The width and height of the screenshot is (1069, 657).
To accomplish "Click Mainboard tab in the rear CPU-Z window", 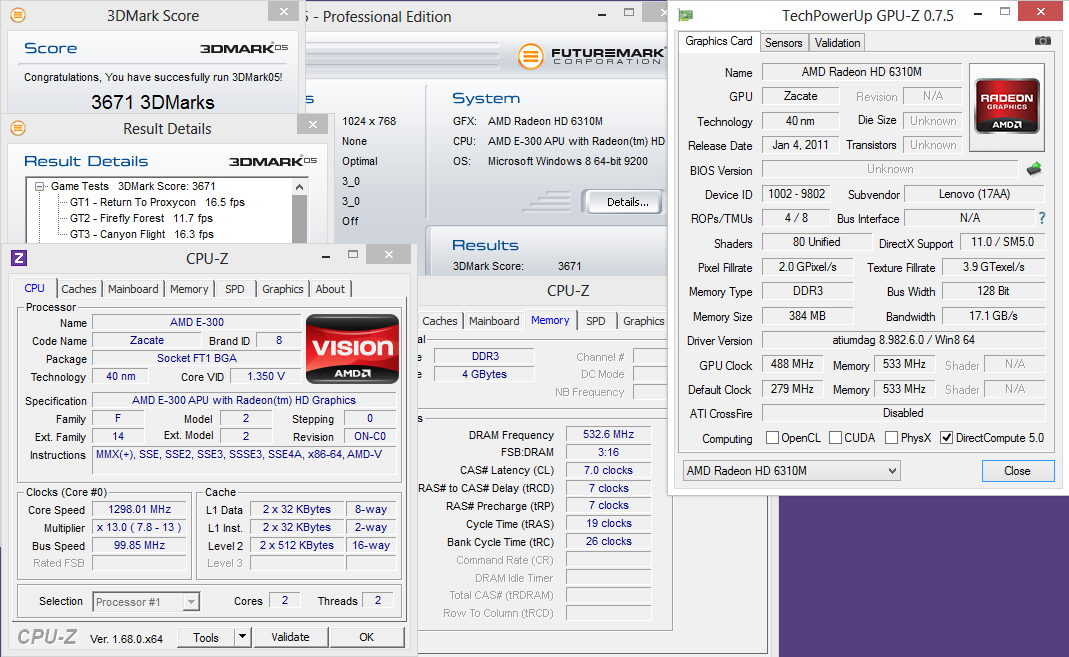I will pyautogui.click(x=494, y=320).
